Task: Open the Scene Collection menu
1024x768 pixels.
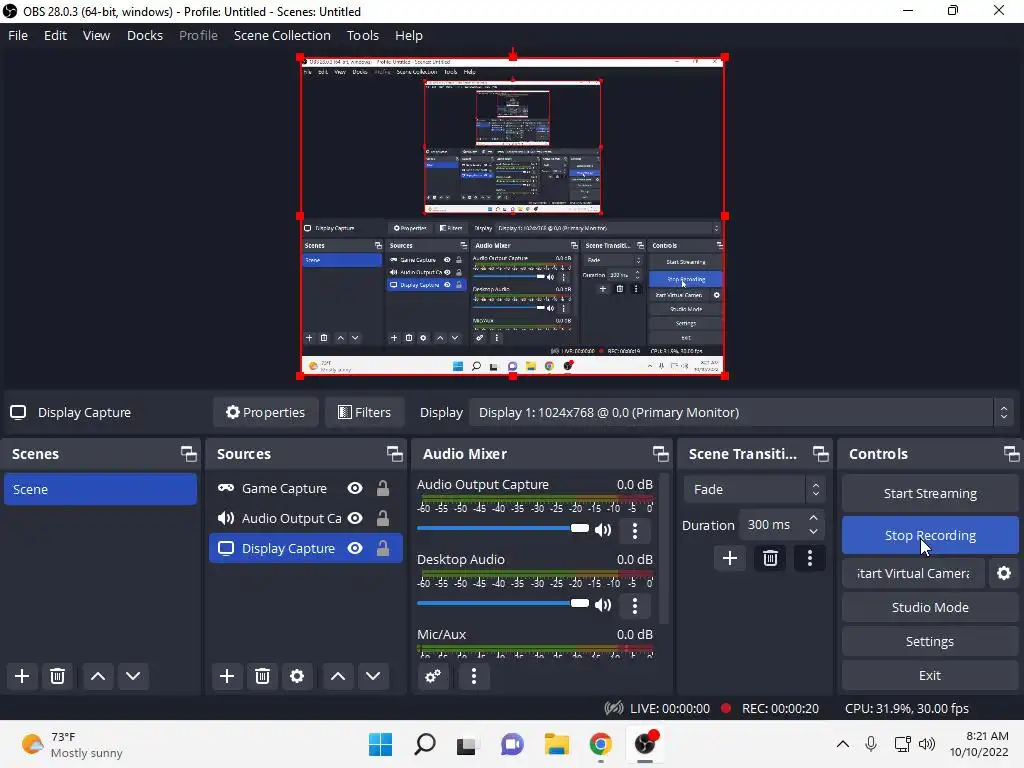Action: [282, 35]
